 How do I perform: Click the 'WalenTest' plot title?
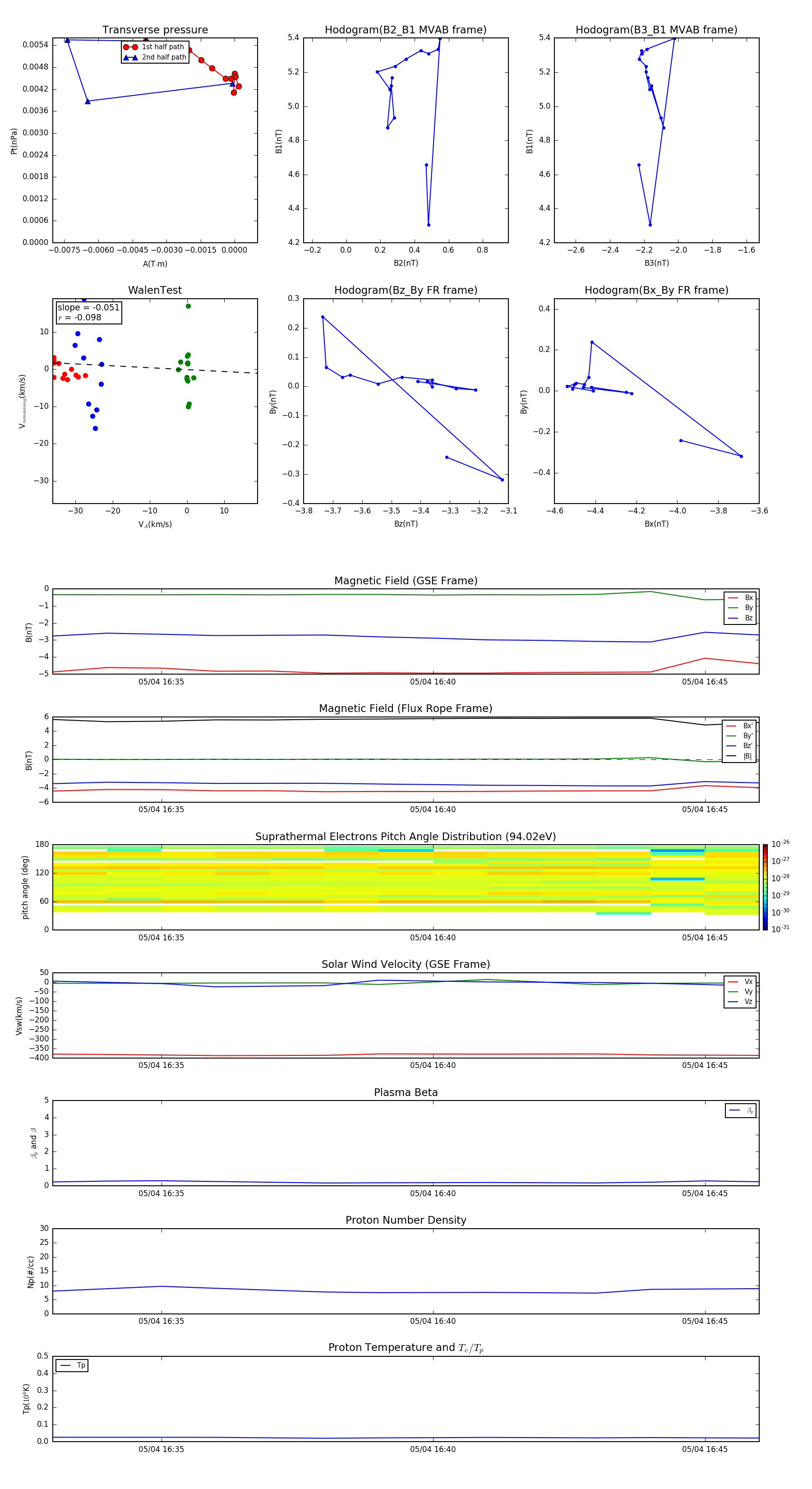coord(155,290)
